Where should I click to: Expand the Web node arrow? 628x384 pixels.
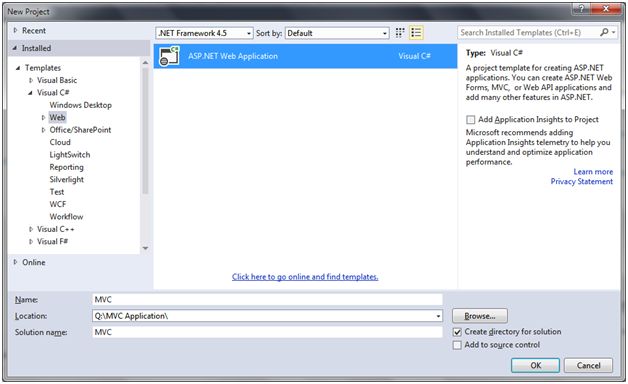coord(43,118)
